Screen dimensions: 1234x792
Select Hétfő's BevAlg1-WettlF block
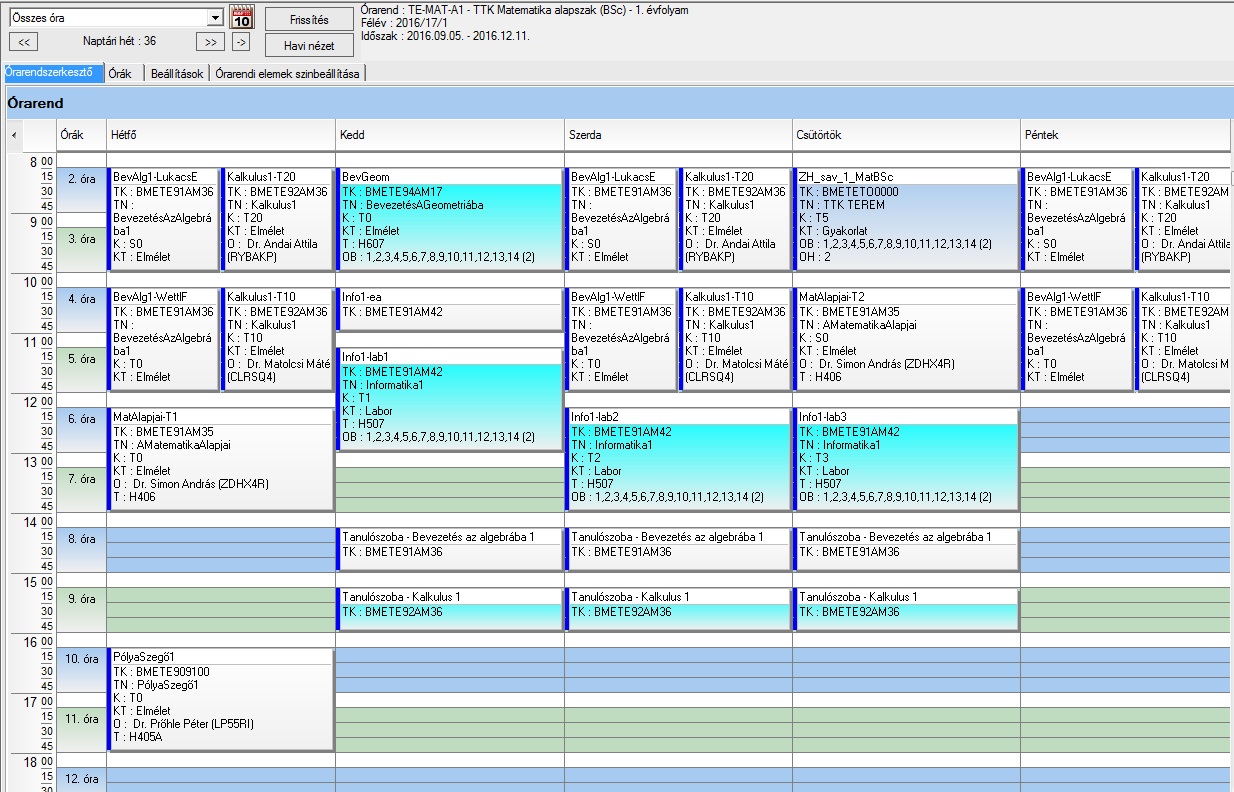pos(163,339)
